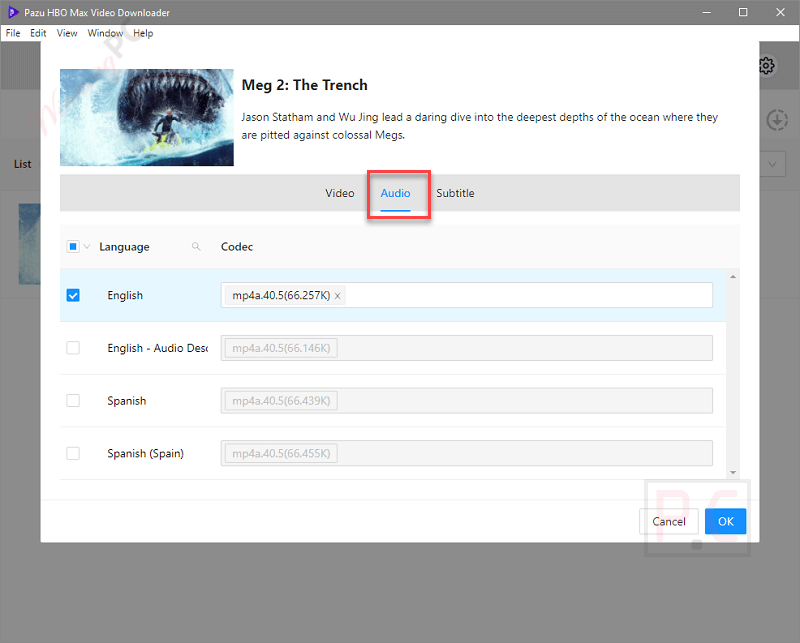Uncheck the English audio track checkbox

coord(73,295)
